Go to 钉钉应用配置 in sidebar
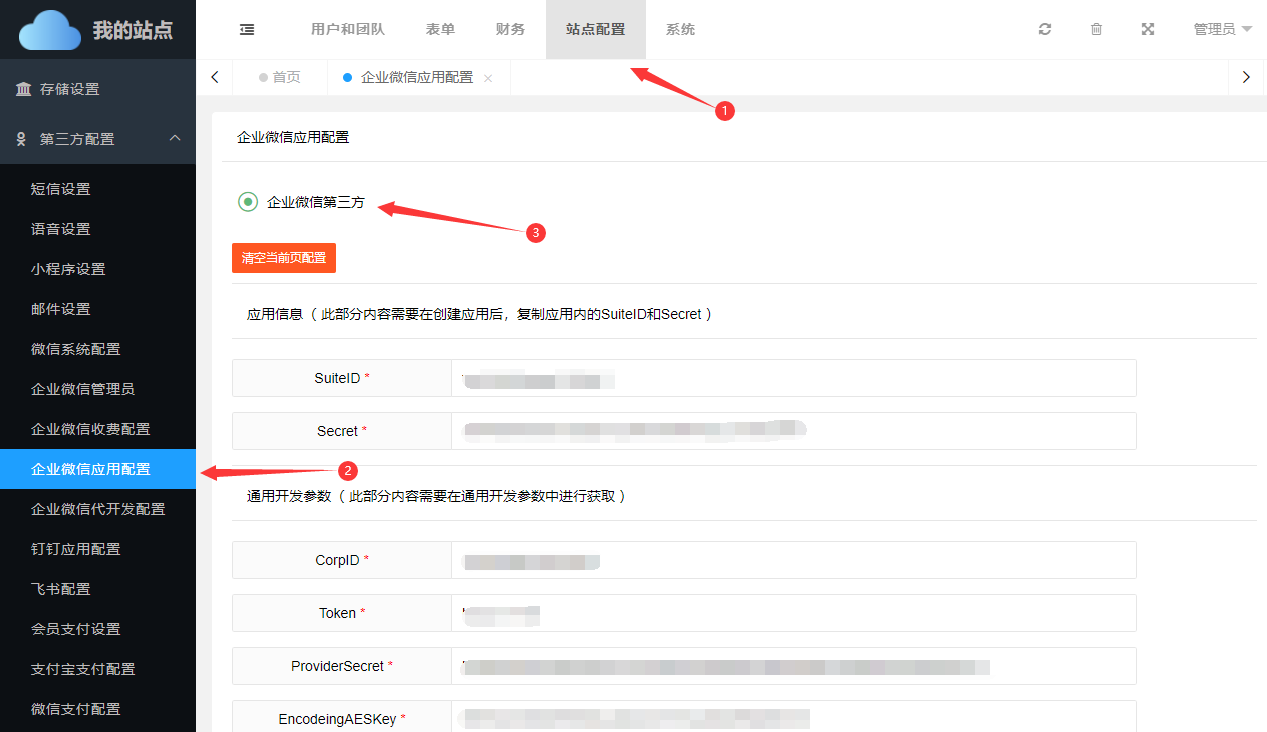 76,549
